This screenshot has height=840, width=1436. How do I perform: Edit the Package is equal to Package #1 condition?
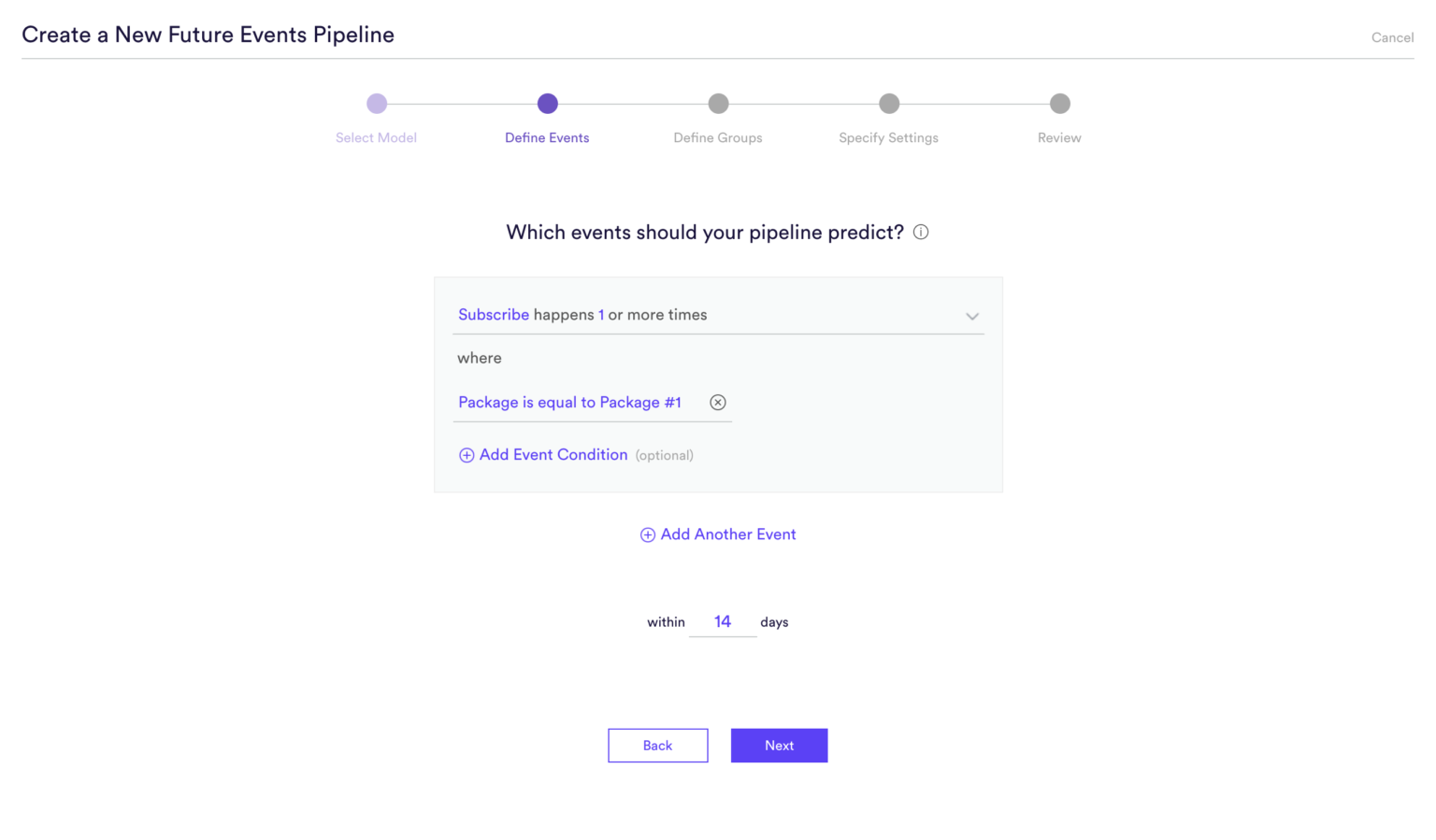click(568, 402)
